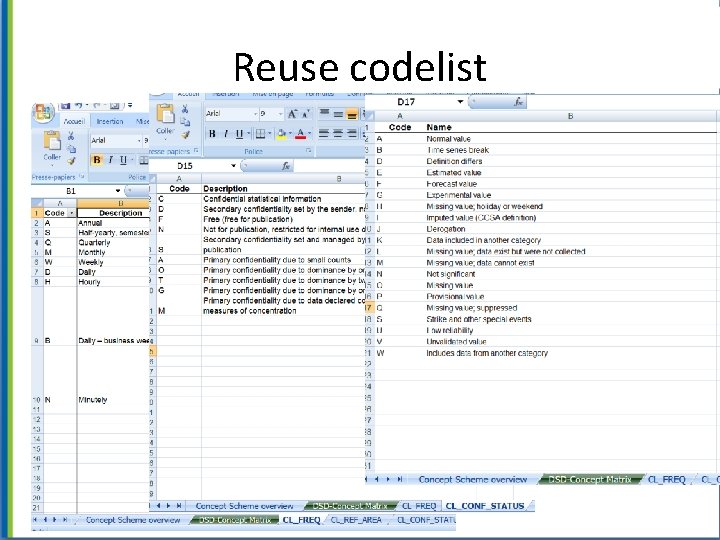Toggle Underline in the middle Excel window
The image size is (720, 540).
239,134
